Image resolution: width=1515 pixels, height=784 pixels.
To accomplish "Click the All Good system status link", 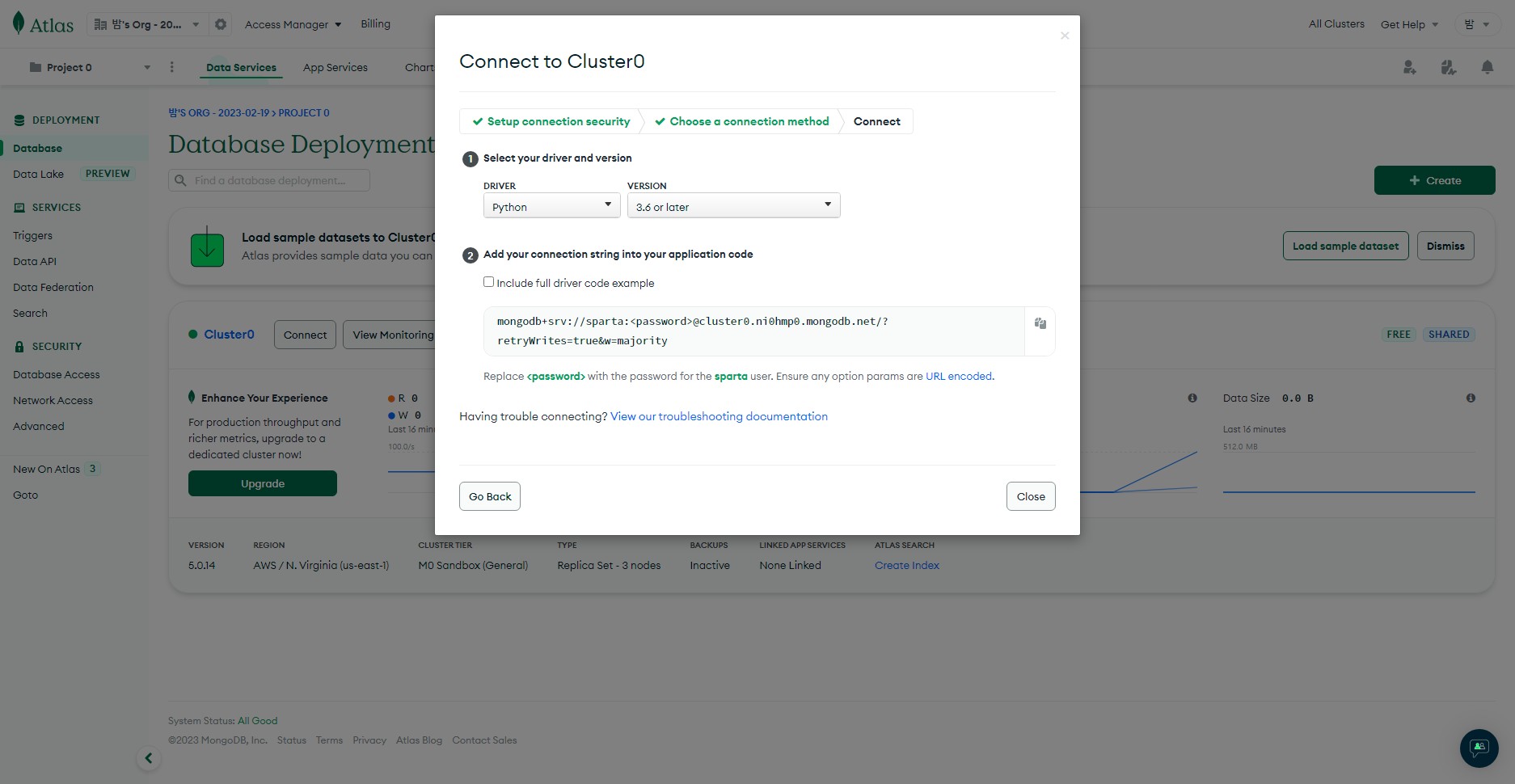I will click(x=257, y=721).
